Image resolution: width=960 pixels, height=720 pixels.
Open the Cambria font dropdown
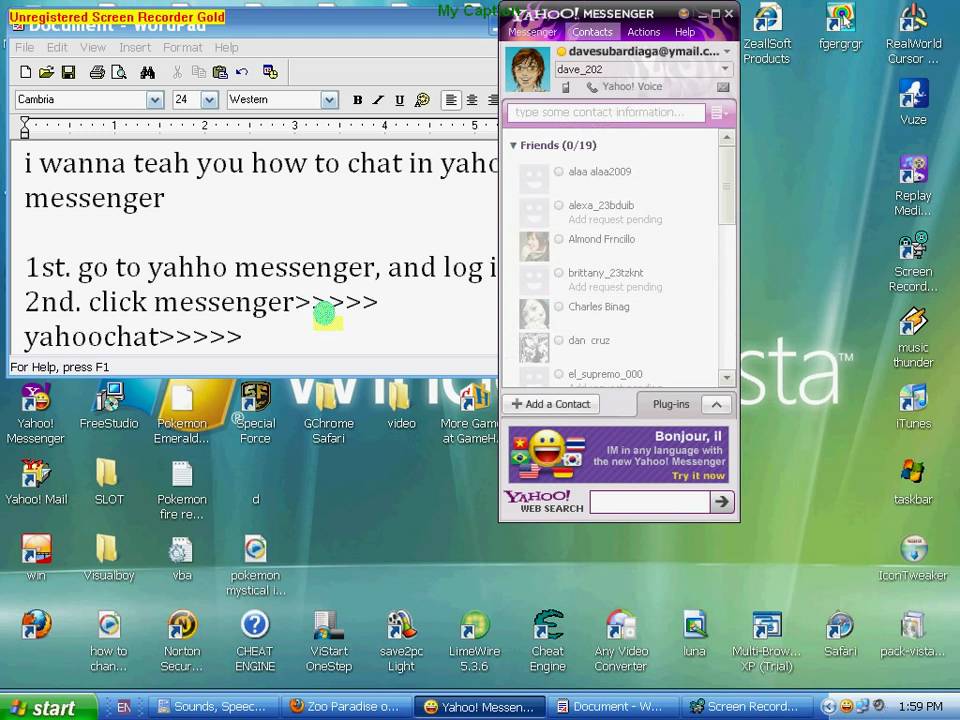155,100
